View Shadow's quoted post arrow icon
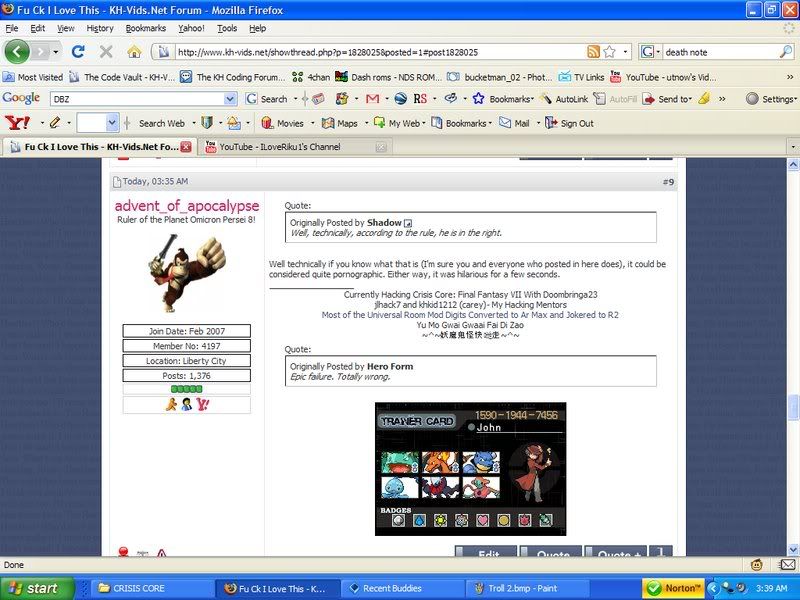The width and height of the screenshot is (800, 600). pos(408,223)
